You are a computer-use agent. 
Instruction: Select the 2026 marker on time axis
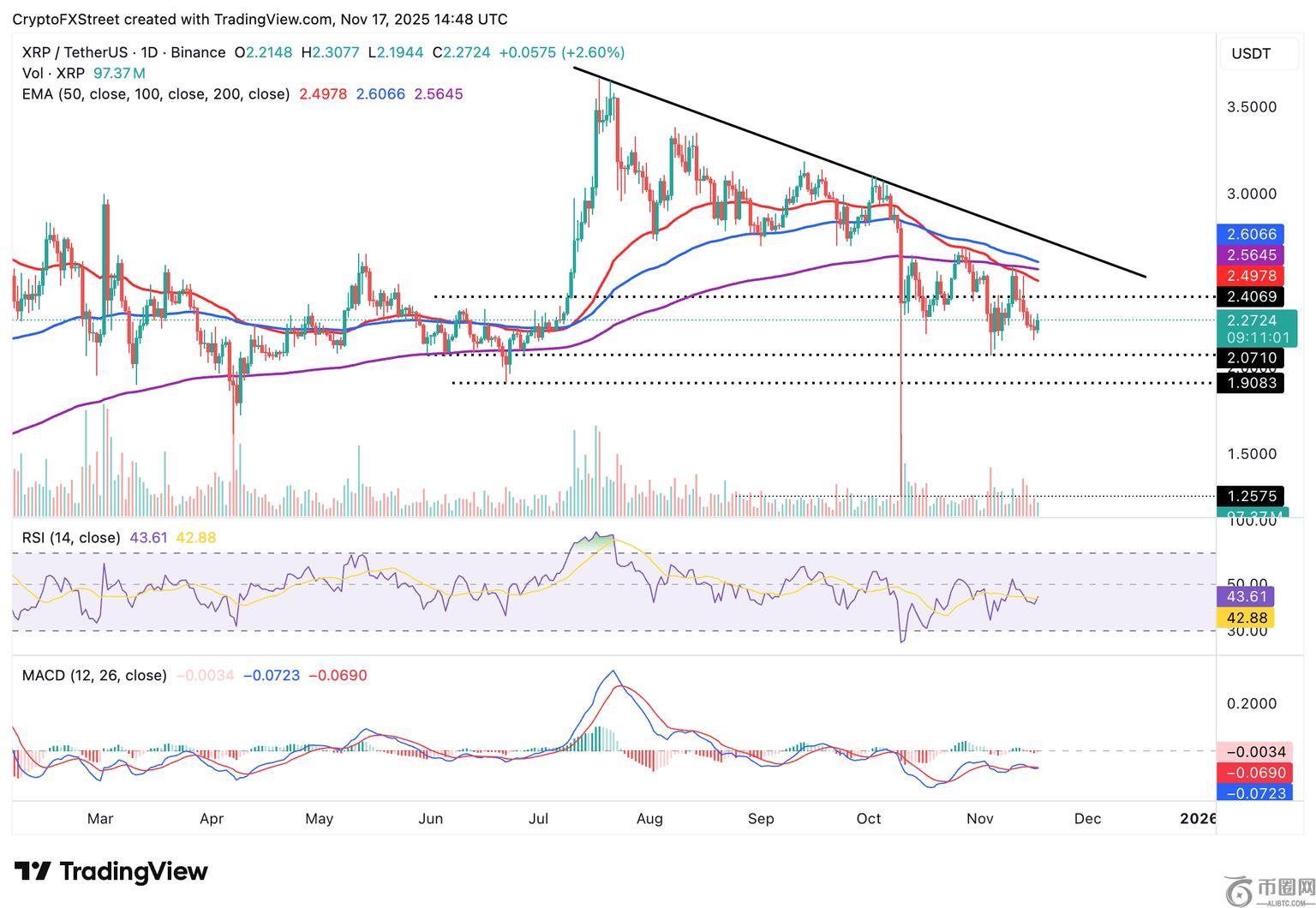pyautogui.click(x=1197, y=818)
